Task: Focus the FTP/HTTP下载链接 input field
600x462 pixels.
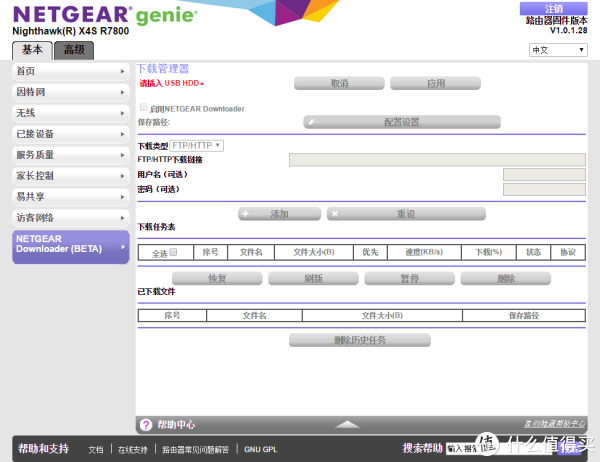Action: point(437,160)
